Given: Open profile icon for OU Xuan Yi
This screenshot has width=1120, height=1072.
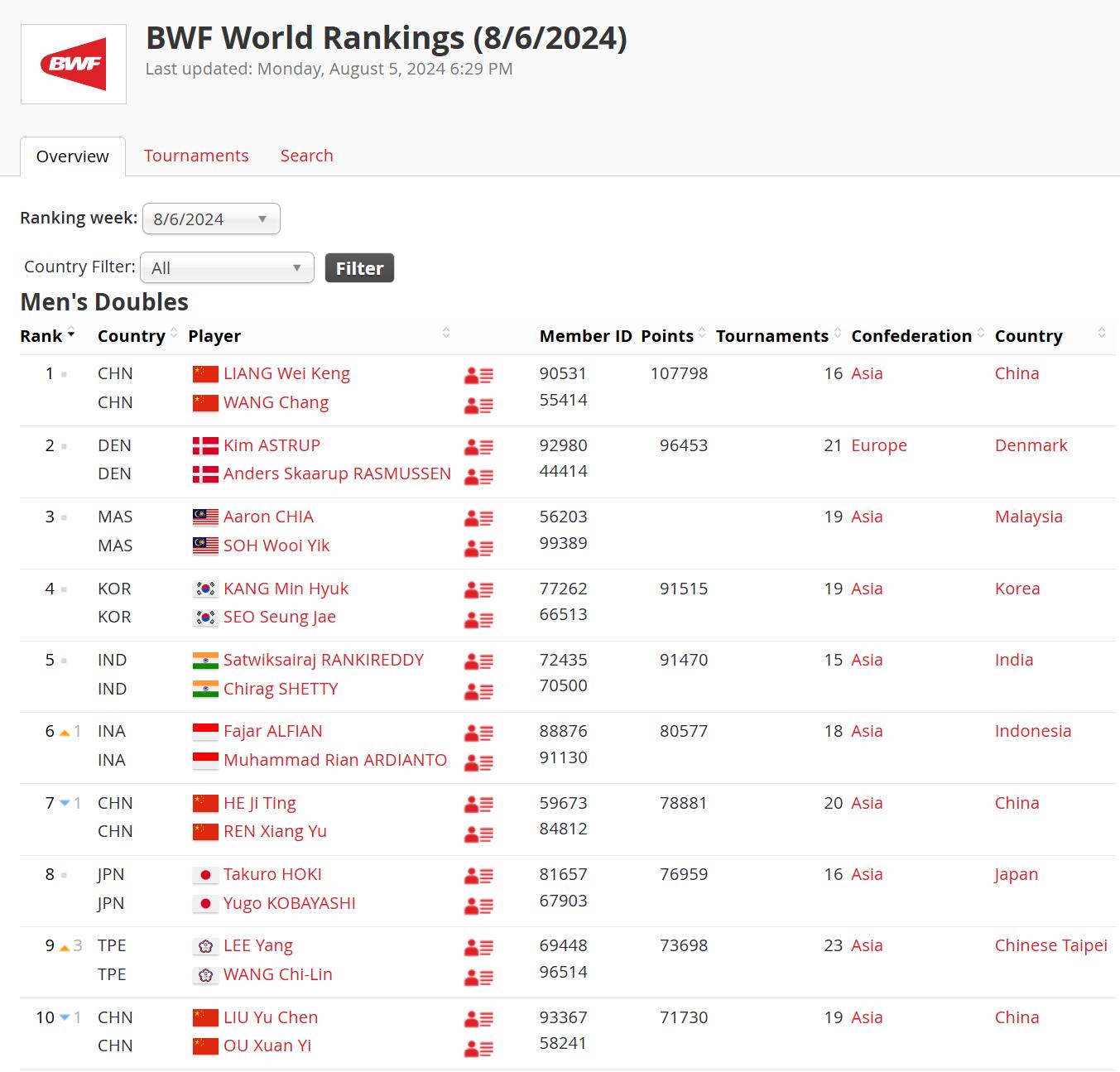Looking at the screenshot, I should click(478, 1049).
